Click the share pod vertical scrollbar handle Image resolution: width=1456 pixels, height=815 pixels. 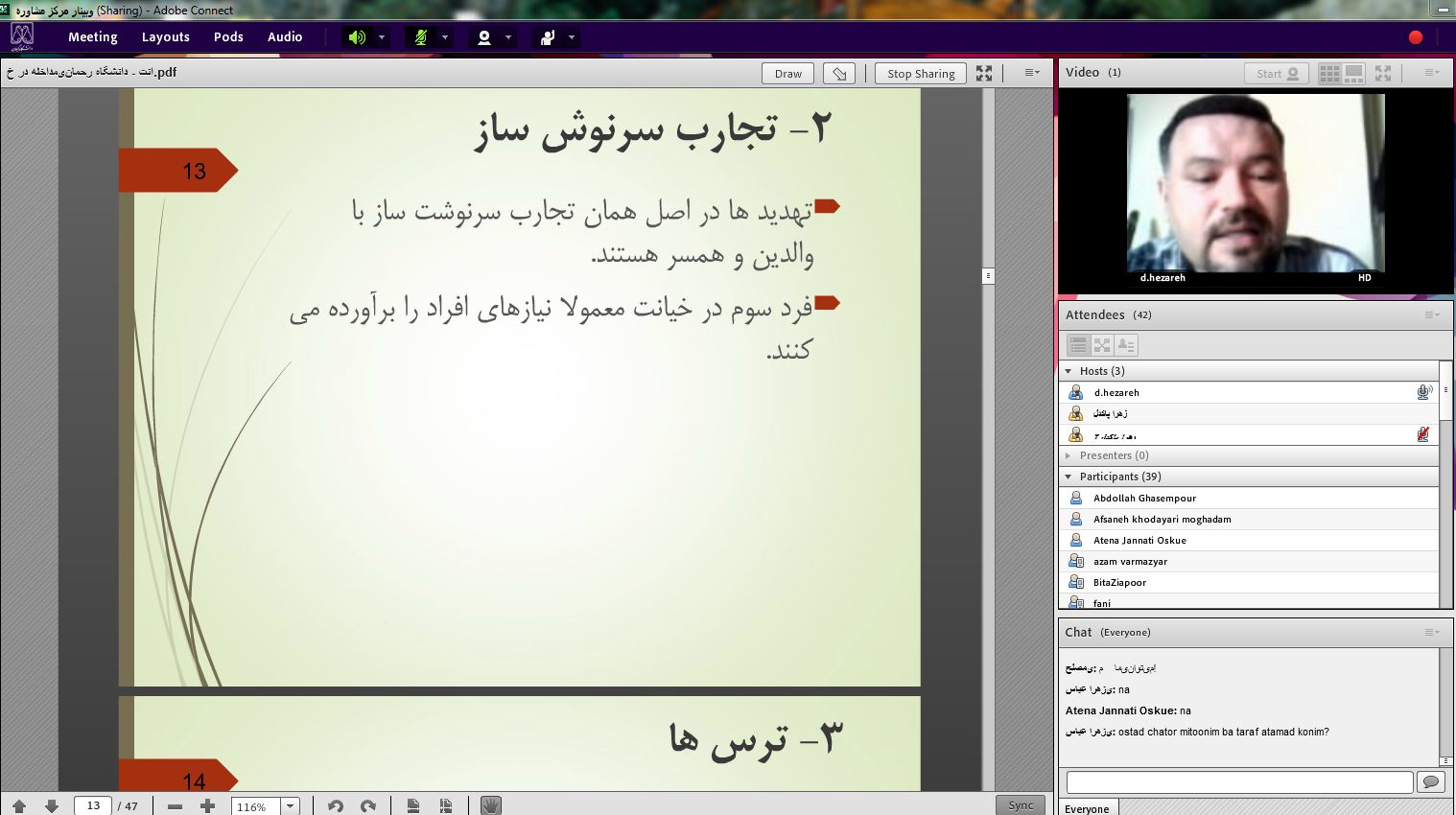988,276
